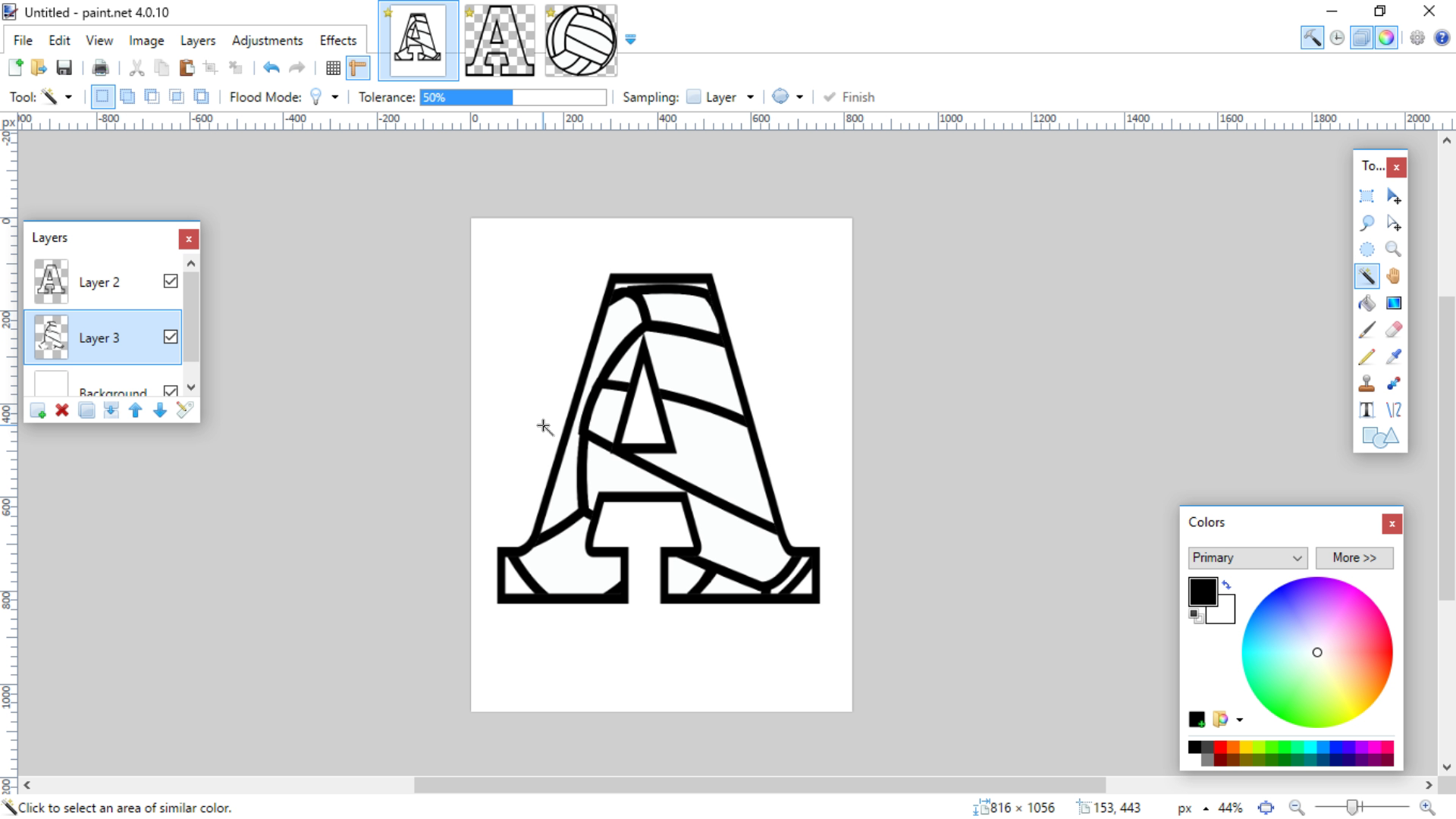The height and width of the screenshot is (819, 1456).
Task: Toggle Colors window button
Action: (x=1386, y=38)
